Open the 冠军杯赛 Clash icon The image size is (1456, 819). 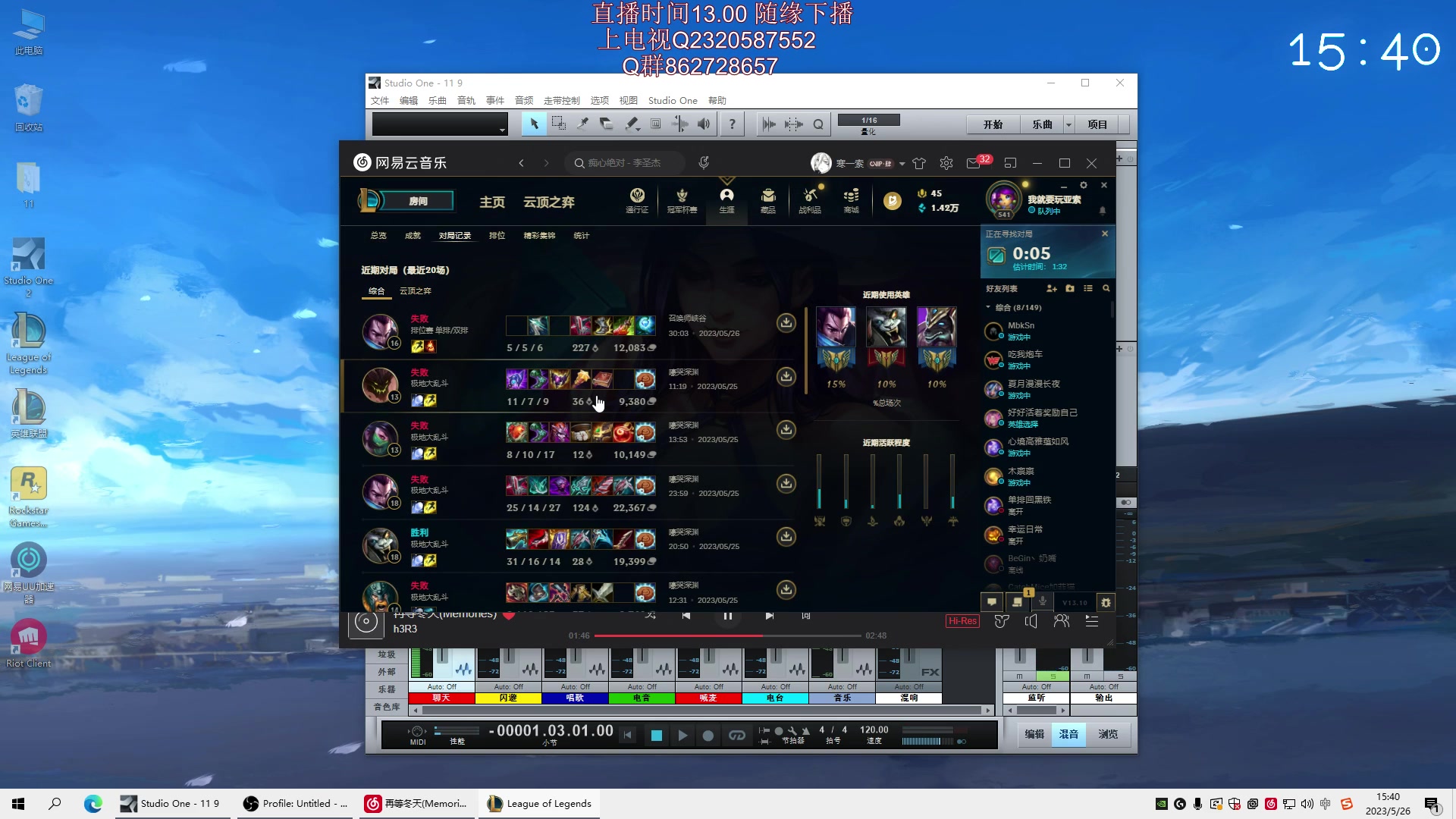(x=682, y=201)
